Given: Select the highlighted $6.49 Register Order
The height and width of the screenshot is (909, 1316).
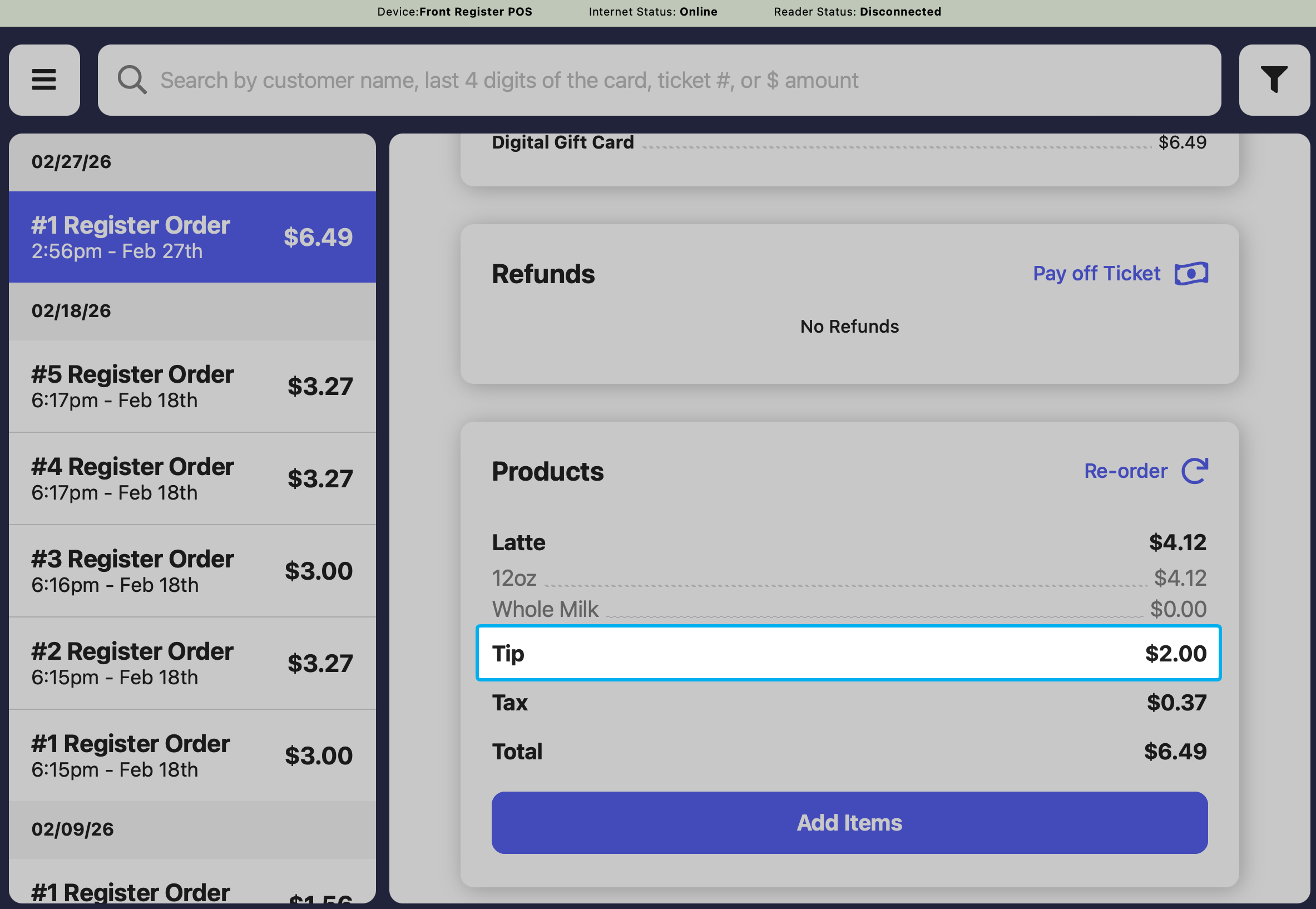Looking at the screenshot, I should [x=192, y=237].
